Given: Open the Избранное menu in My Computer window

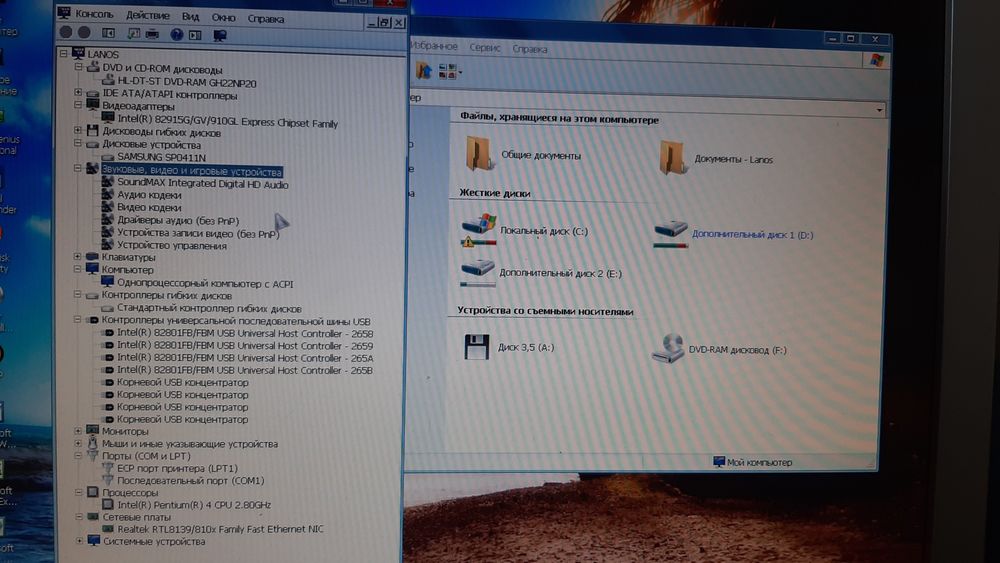Looking at the screenshot, I should [x=434, y=47].
